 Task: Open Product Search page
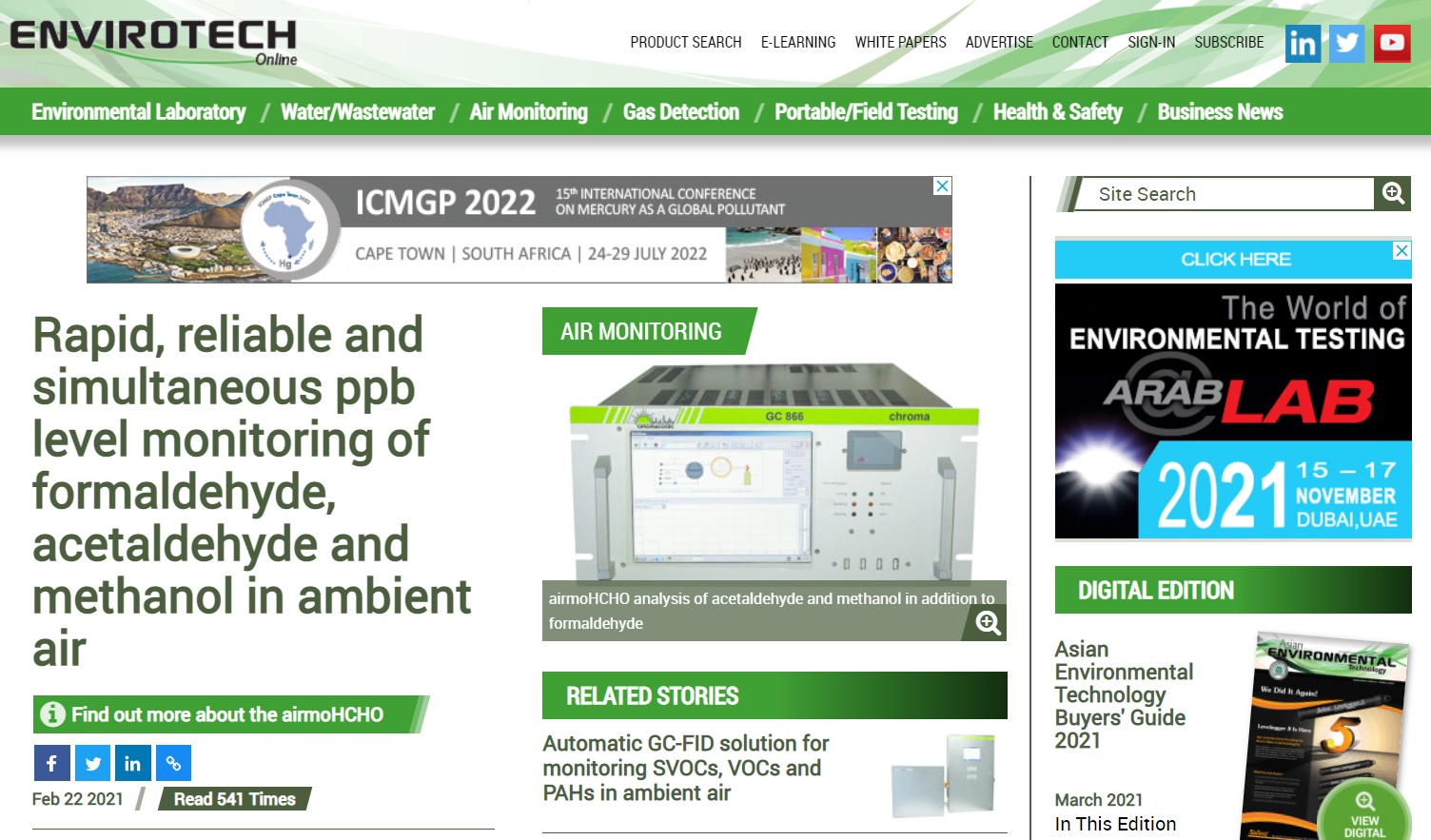point(686,42)
